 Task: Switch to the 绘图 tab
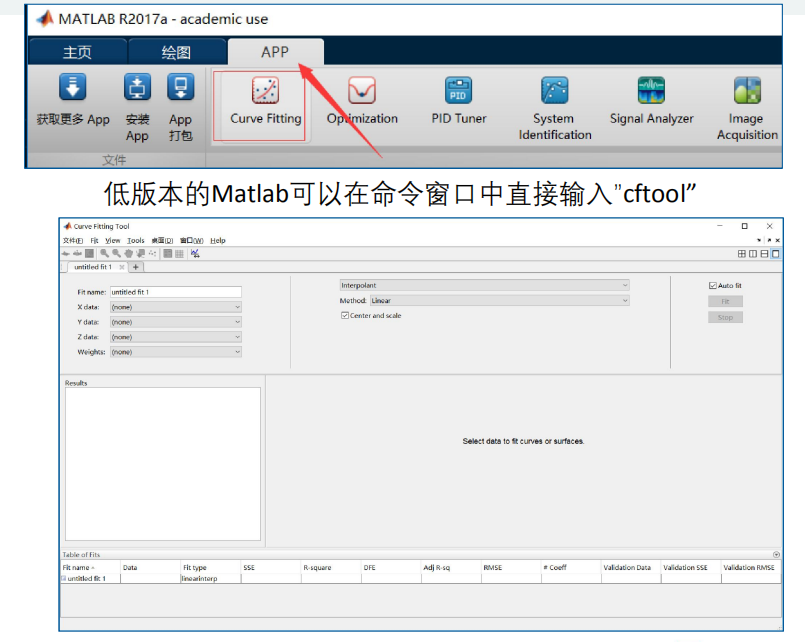(x=176, y=52)
